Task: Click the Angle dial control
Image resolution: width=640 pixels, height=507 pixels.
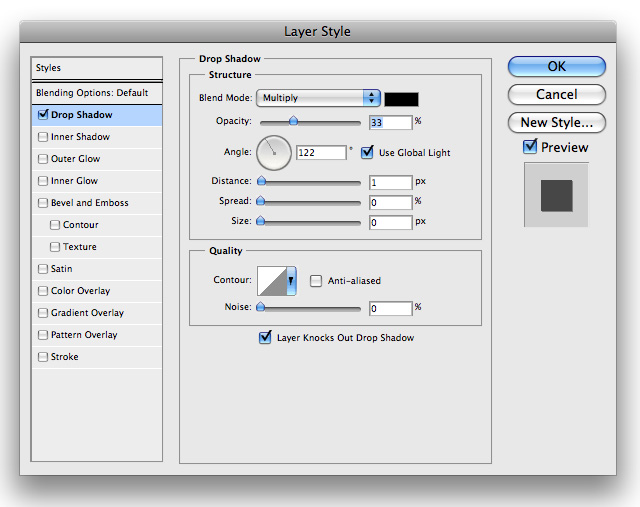Action: tap(273, 153)
